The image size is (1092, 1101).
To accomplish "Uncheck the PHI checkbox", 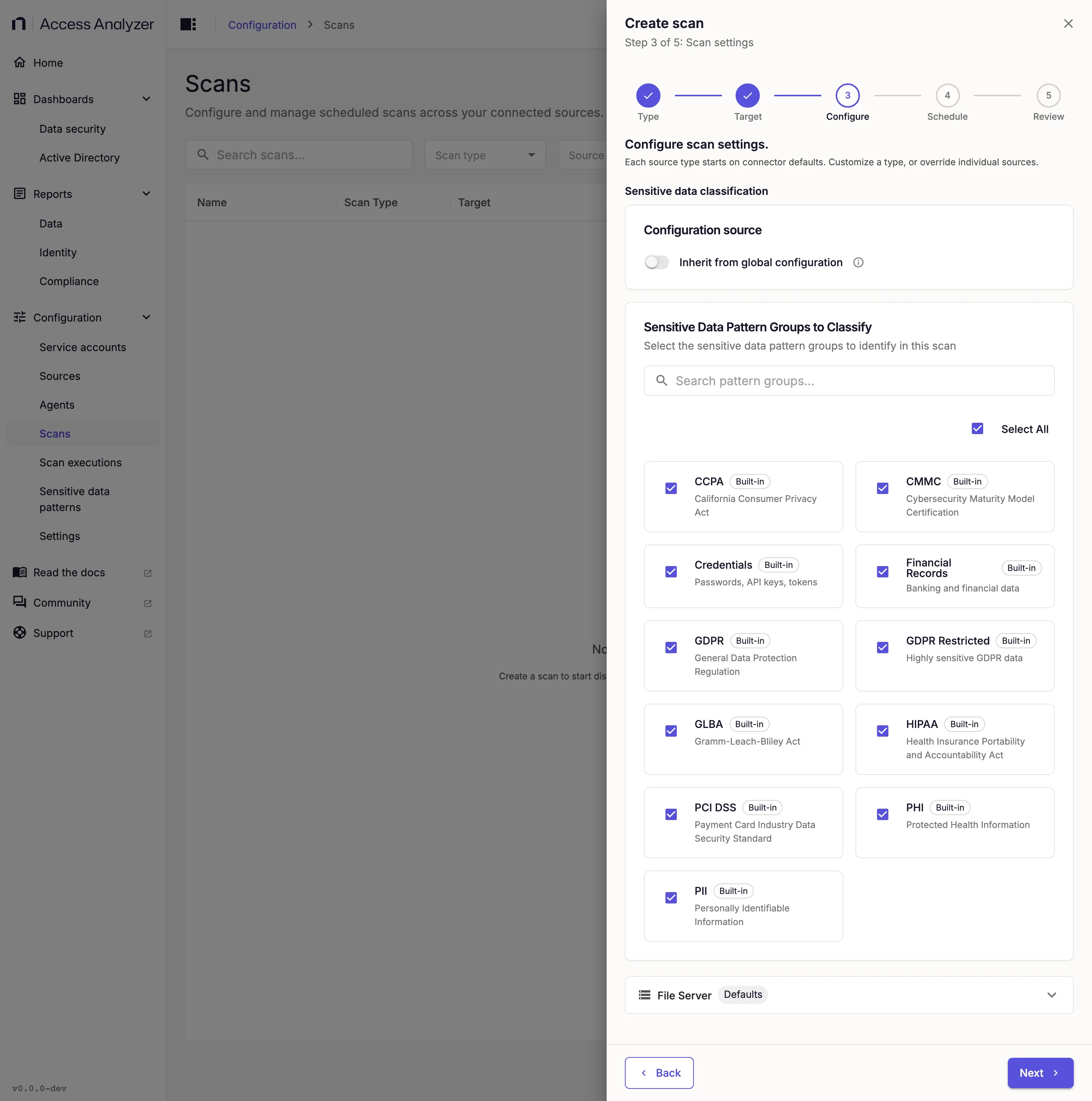I will (882, 814).
